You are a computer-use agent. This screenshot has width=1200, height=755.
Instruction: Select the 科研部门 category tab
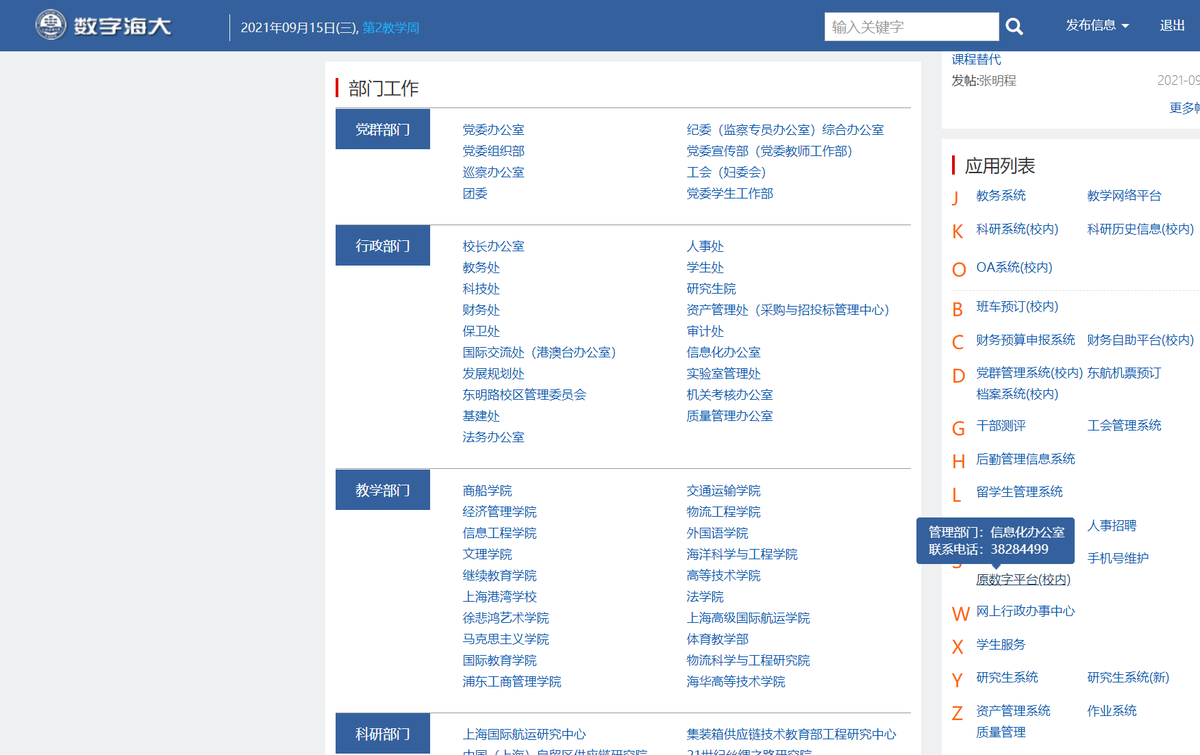tap(383, 734)
